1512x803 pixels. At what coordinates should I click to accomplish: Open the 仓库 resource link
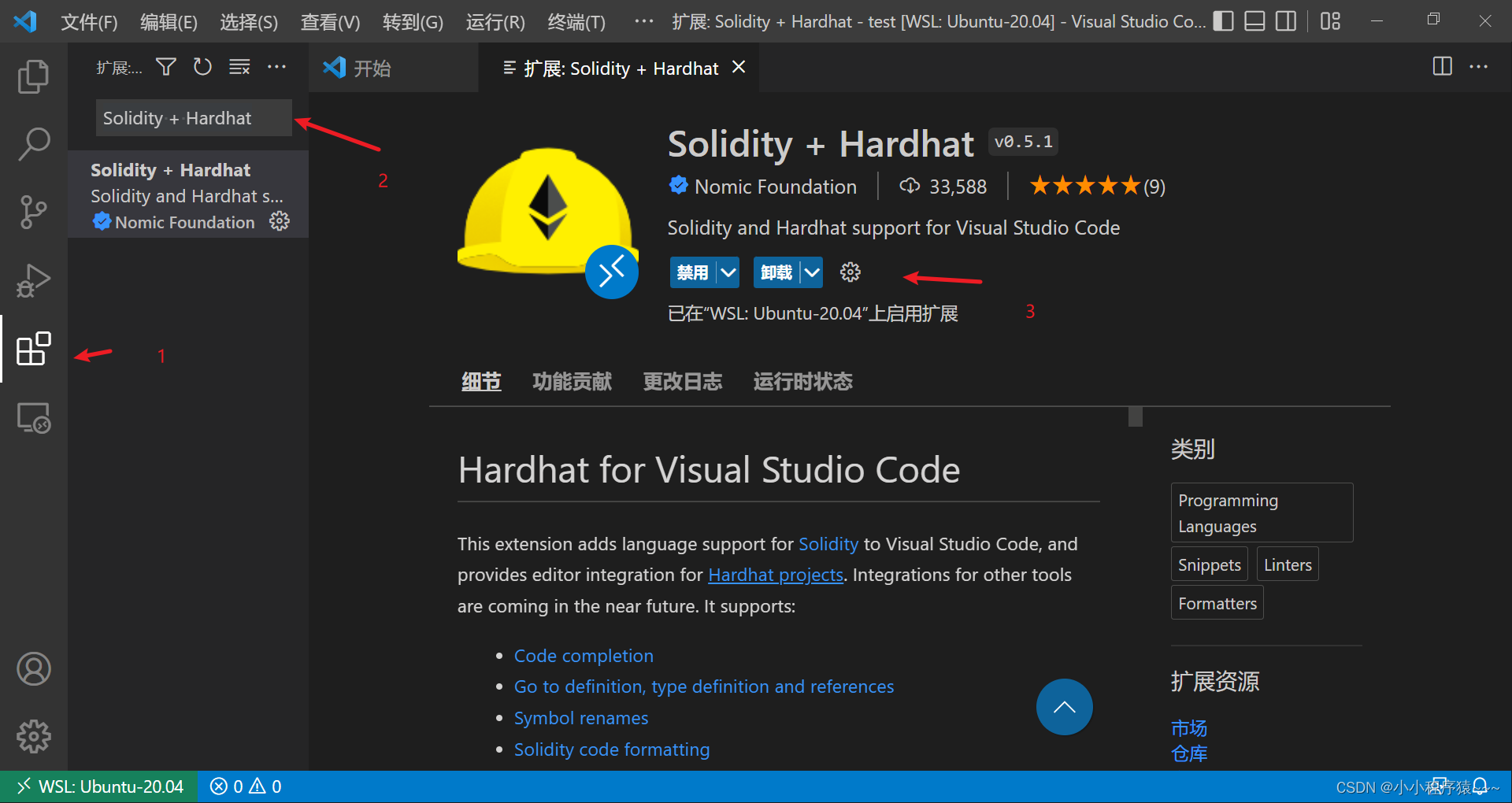[1189, 753]
